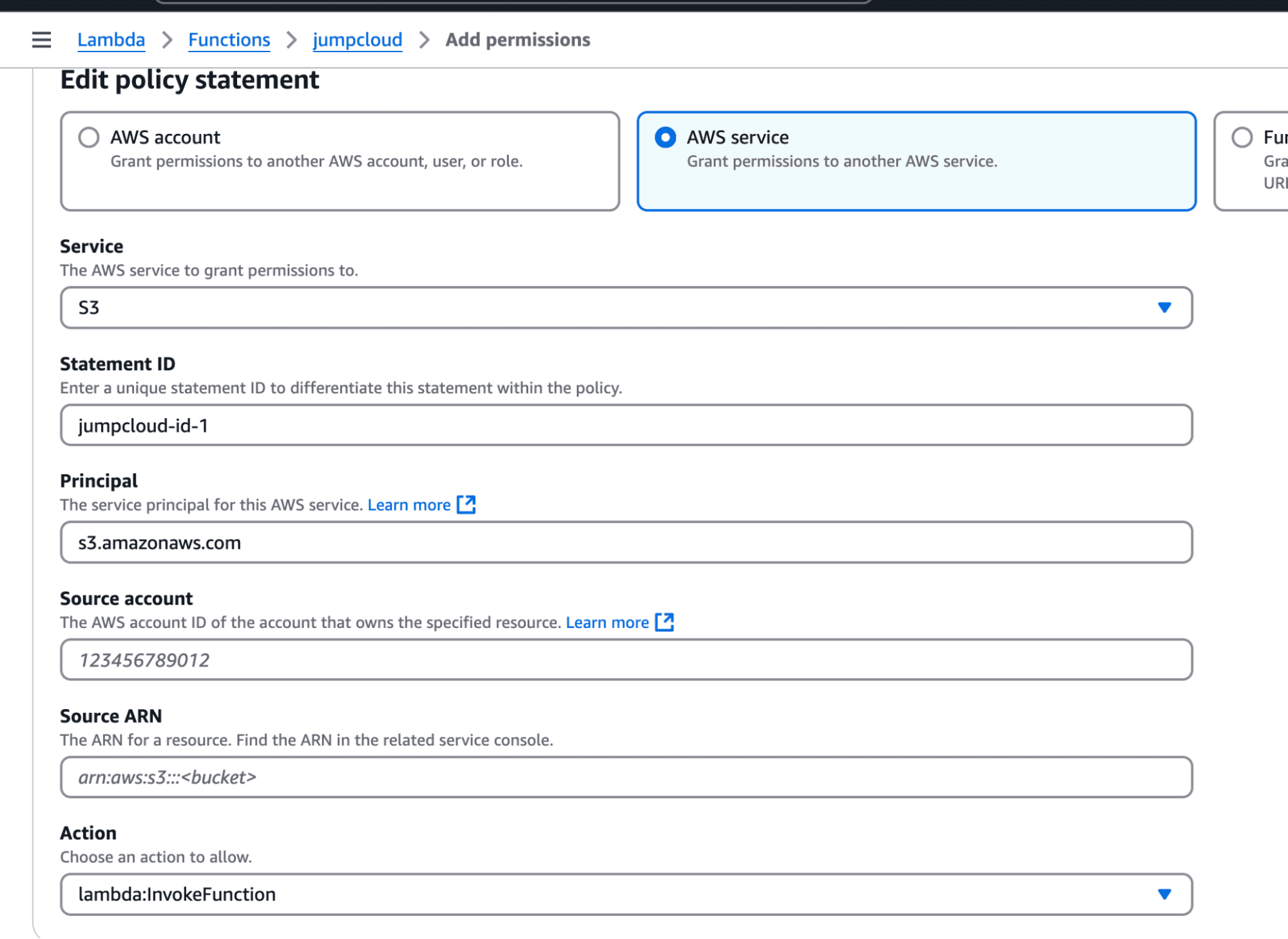Open the hamburger navigation menu
This screenshot has height=939, width=1288.
click(41, 40)
